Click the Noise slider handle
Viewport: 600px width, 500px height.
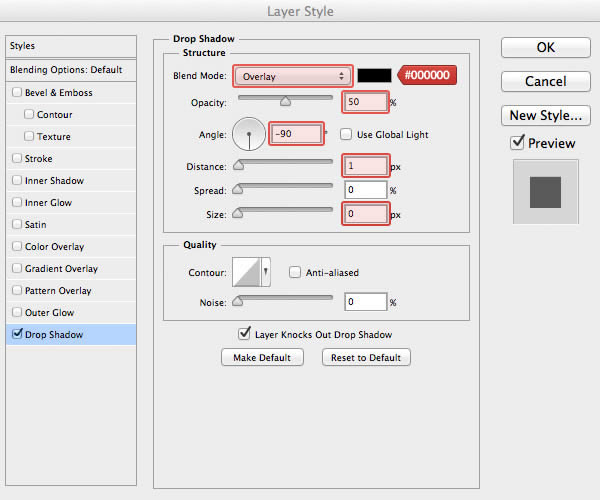pos(238,301)
